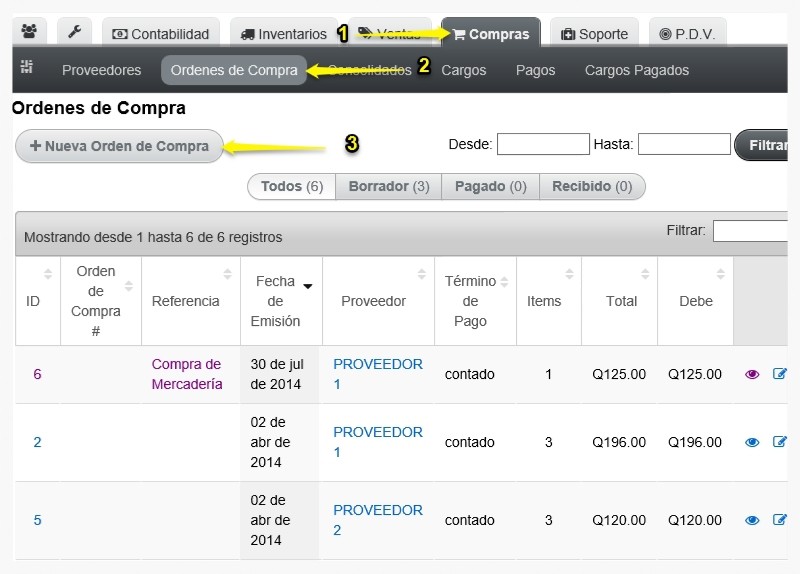The image size is (800, 574).
Task: Go to Pagos submenu
Action: [x=535, y=70]
